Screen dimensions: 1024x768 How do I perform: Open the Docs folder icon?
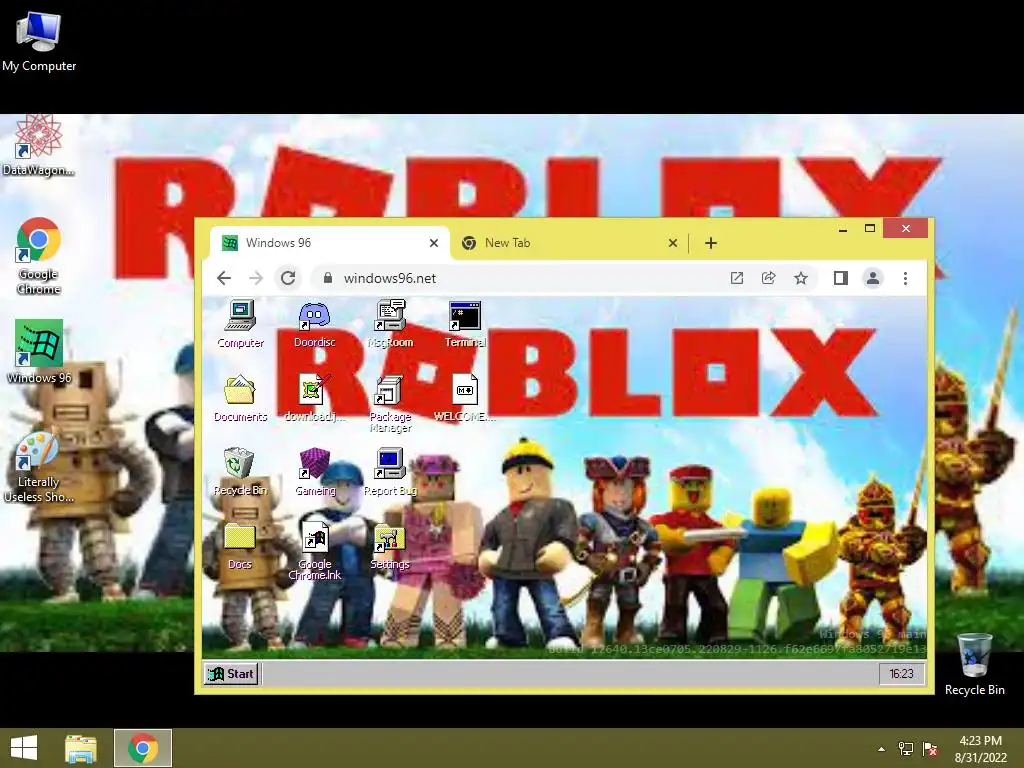240,546
